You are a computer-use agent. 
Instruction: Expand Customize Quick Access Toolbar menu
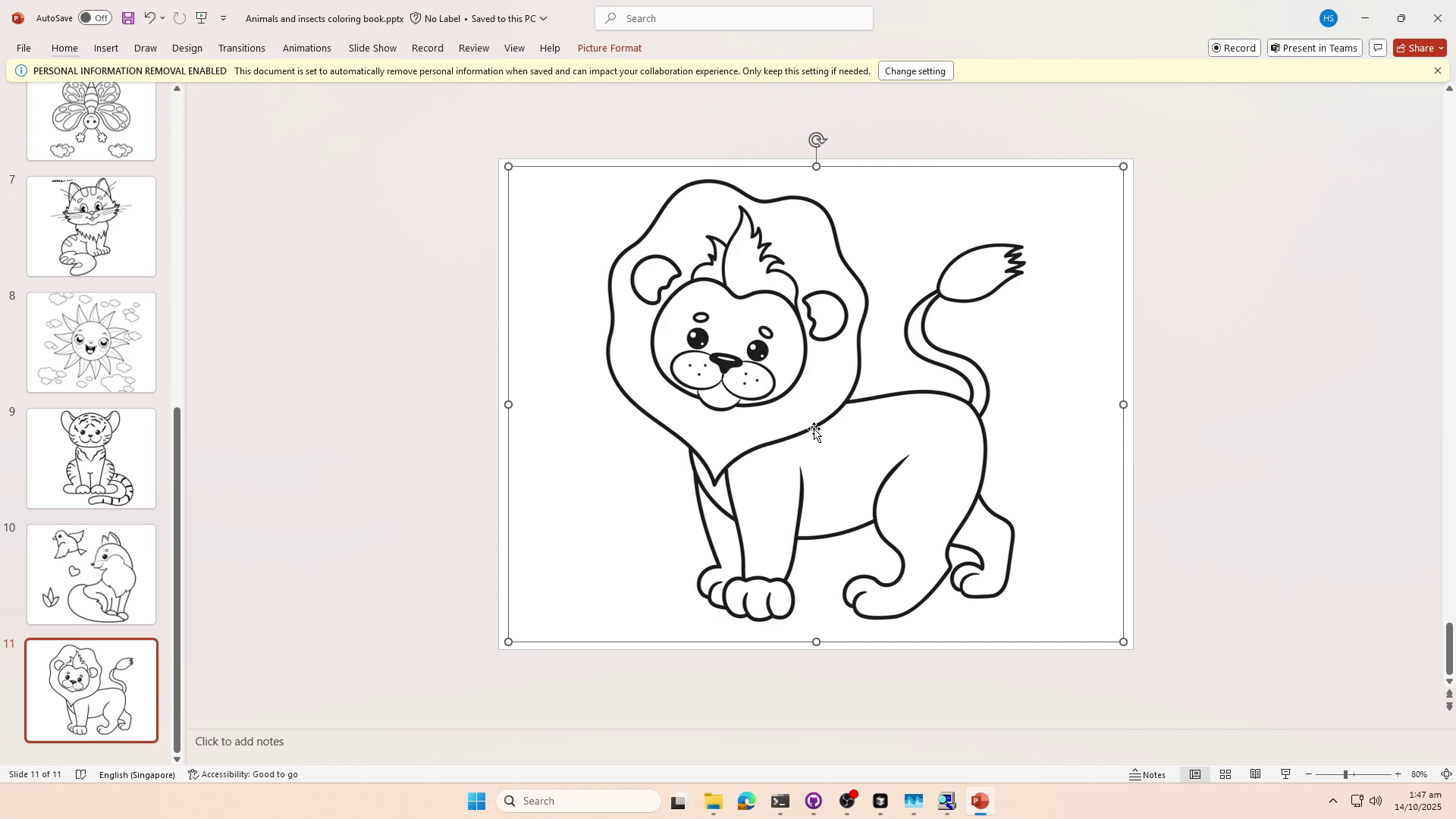pyautogui.click(x=223, y=18)
